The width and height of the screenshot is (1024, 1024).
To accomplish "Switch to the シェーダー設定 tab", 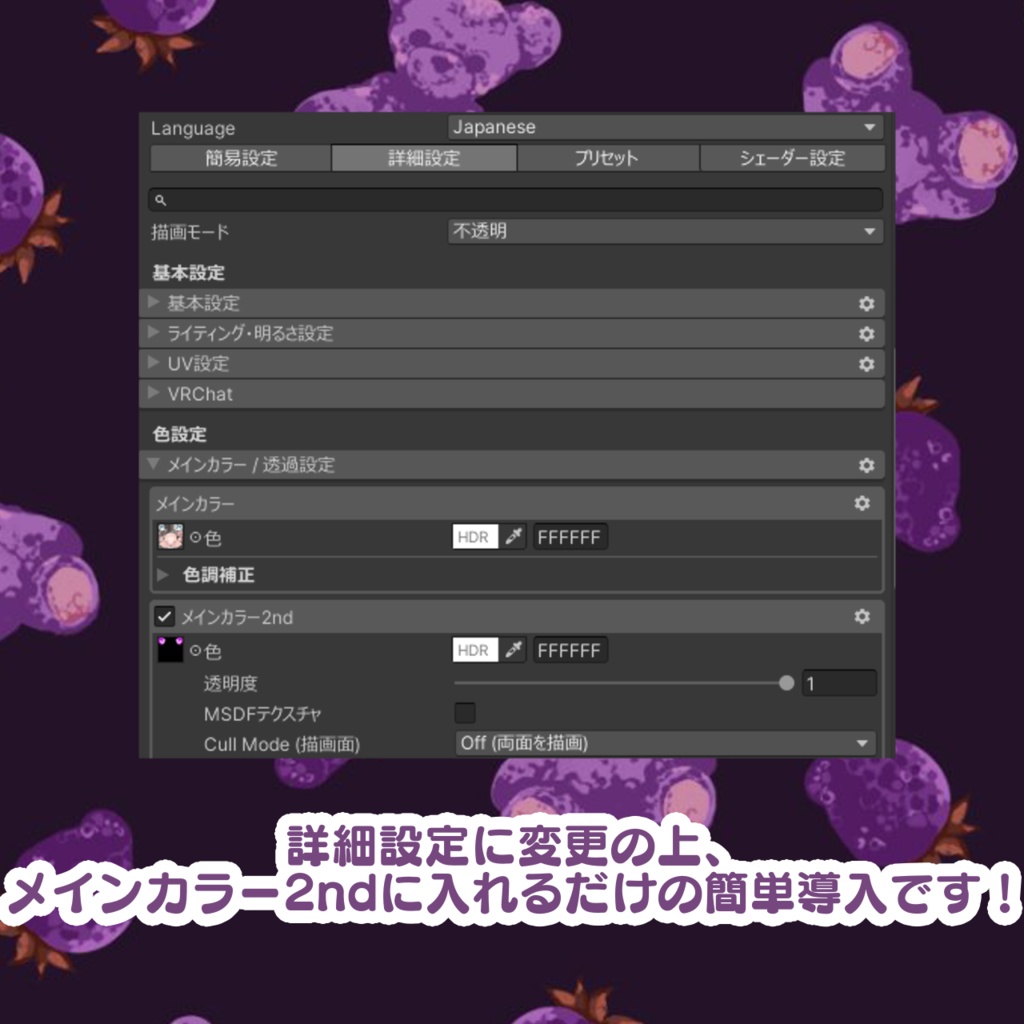I will click(791, 157).
